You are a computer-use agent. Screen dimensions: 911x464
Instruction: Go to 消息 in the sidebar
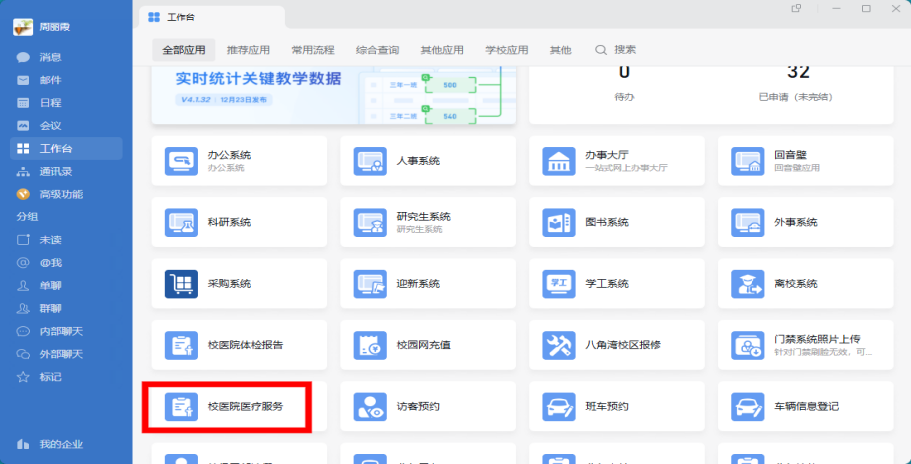coord(50,57)
